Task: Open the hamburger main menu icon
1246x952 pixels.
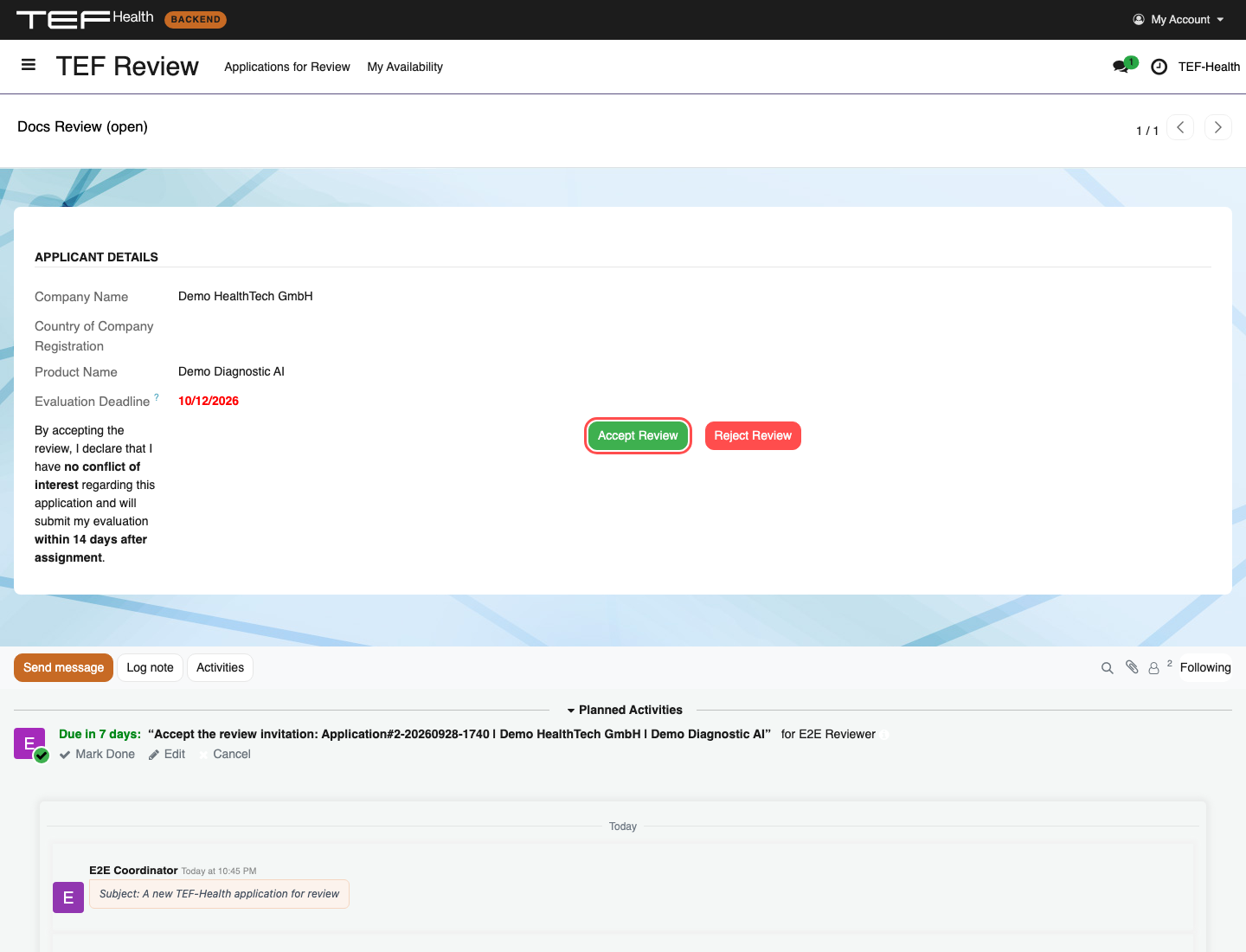Action: click(x=29, y=65)
